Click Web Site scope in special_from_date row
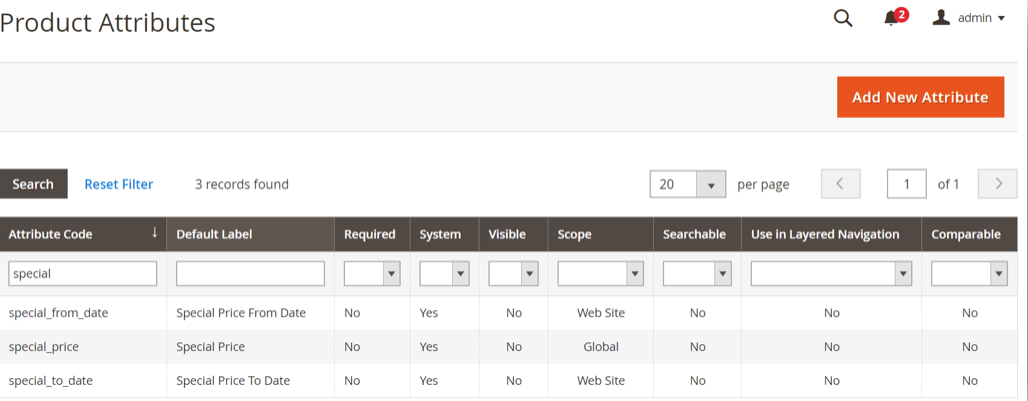 pyautogui.click(x=601, y=313)
